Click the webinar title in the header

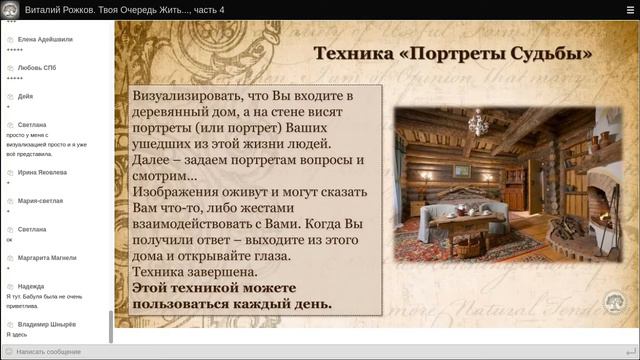(x=124, y=10)
